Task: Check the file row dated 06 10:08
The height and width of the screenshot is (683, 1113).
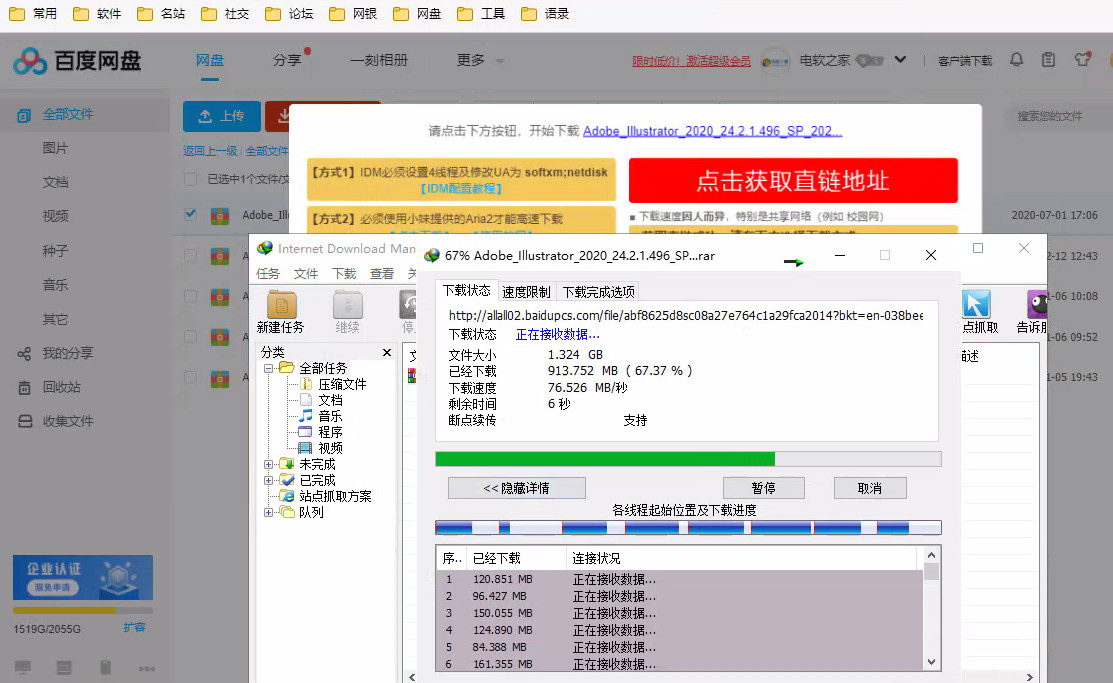Action: point(190,295)
